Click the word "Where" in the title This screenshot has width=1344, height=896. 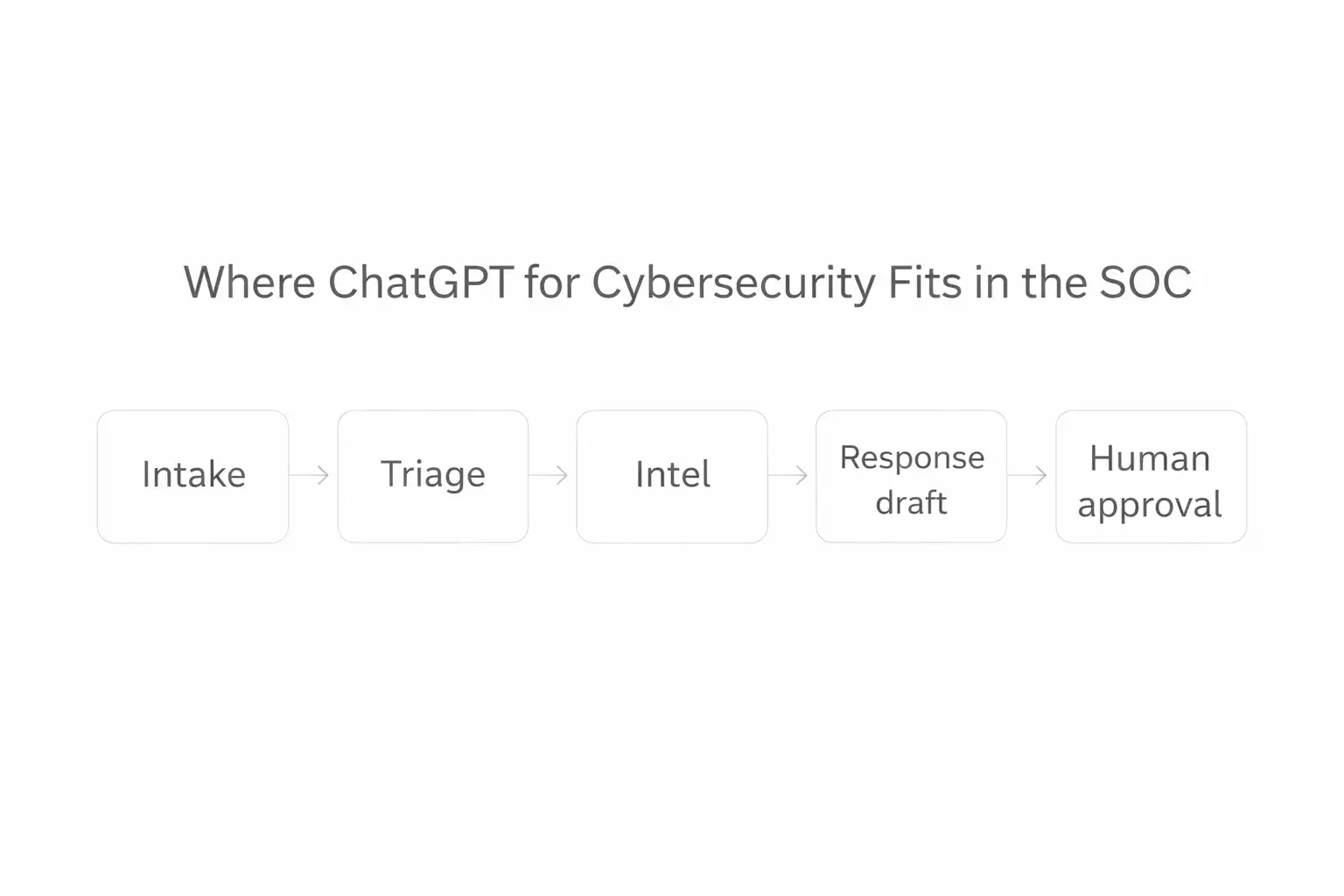(249, 283)
